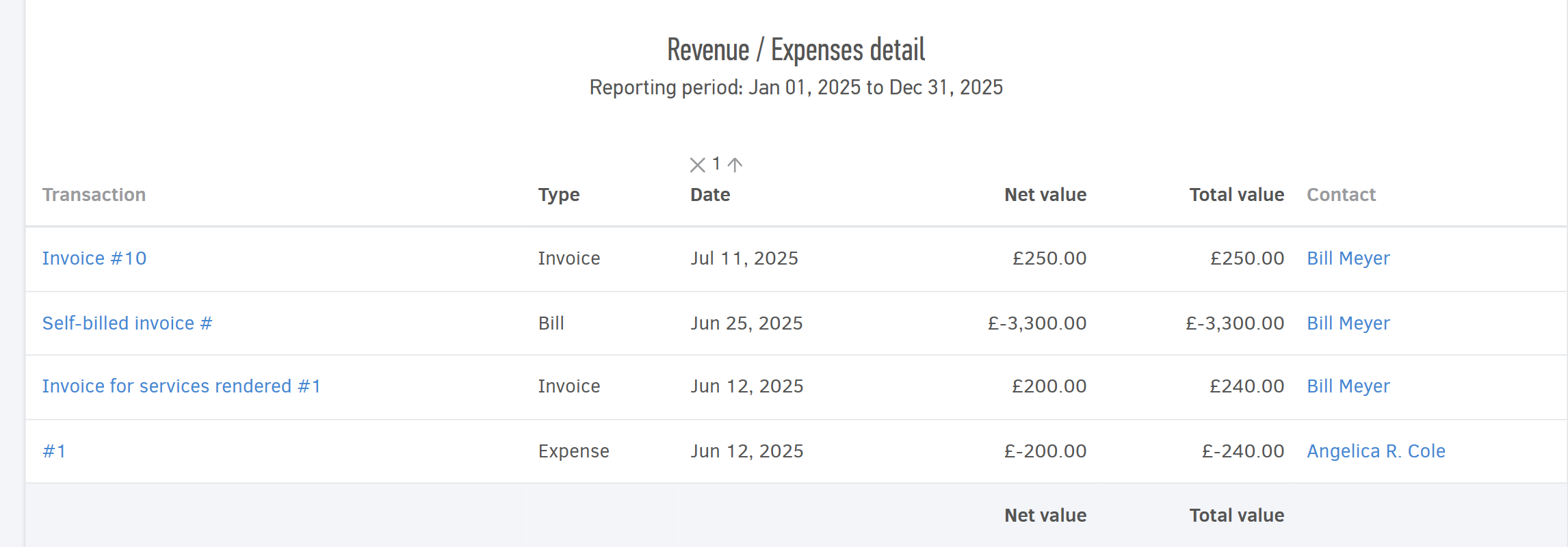Sort by Transaction column header
This screenshot has width=1568, height=547.
coord(94,195)
